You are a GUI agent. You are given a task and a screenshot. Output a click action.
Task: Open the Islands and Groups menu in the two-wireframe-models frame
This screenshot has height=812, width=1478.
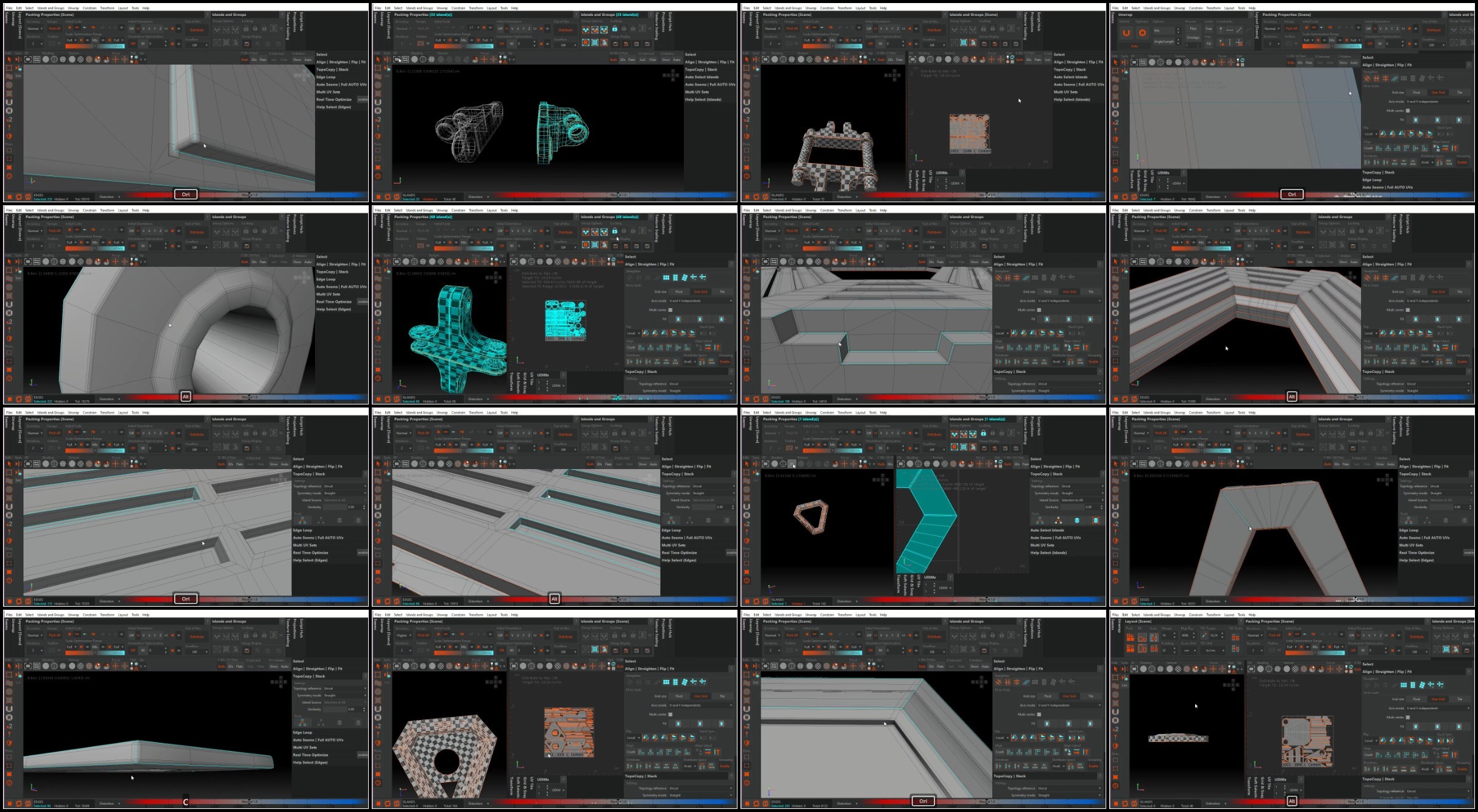pos(419,8)
